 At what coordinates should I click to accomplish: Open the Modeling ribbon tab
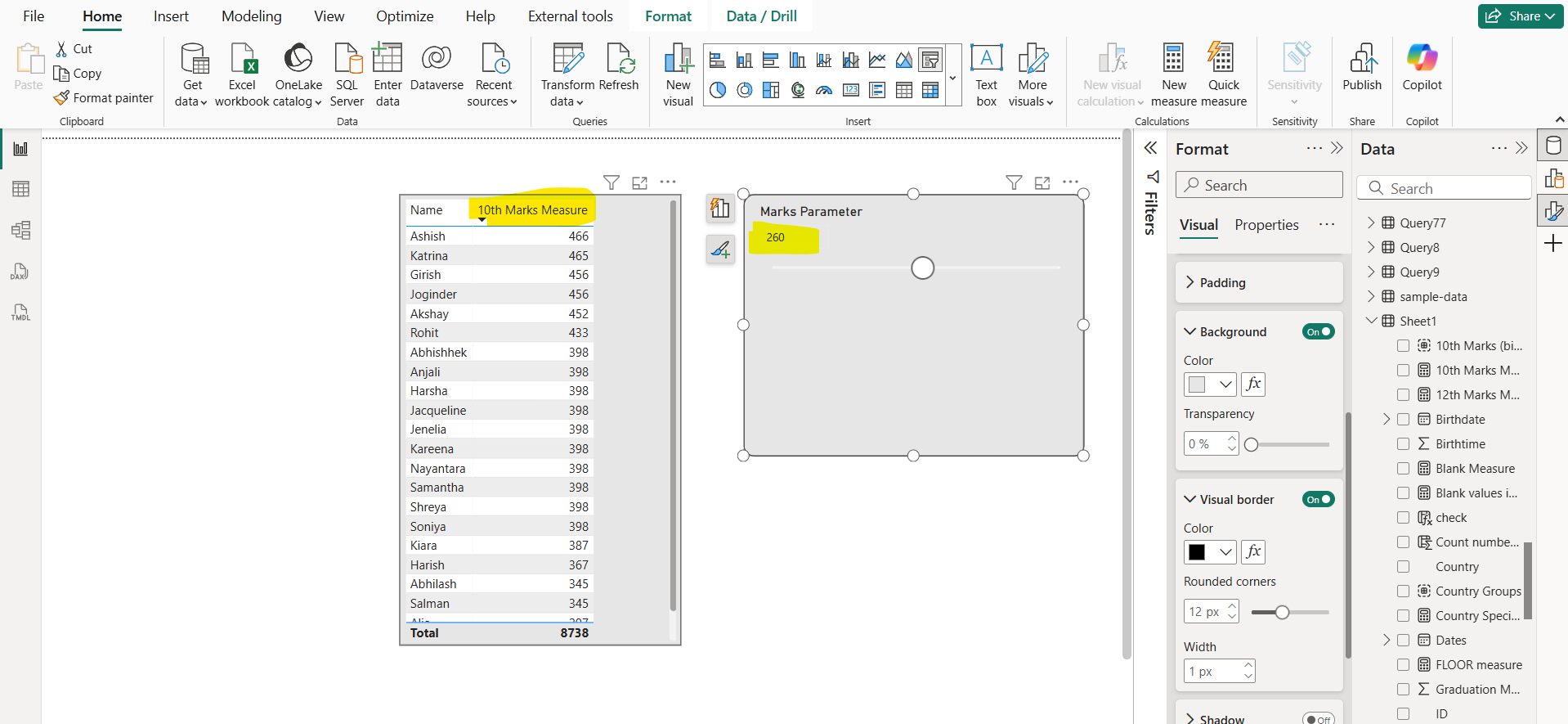[x=251, y=16]
